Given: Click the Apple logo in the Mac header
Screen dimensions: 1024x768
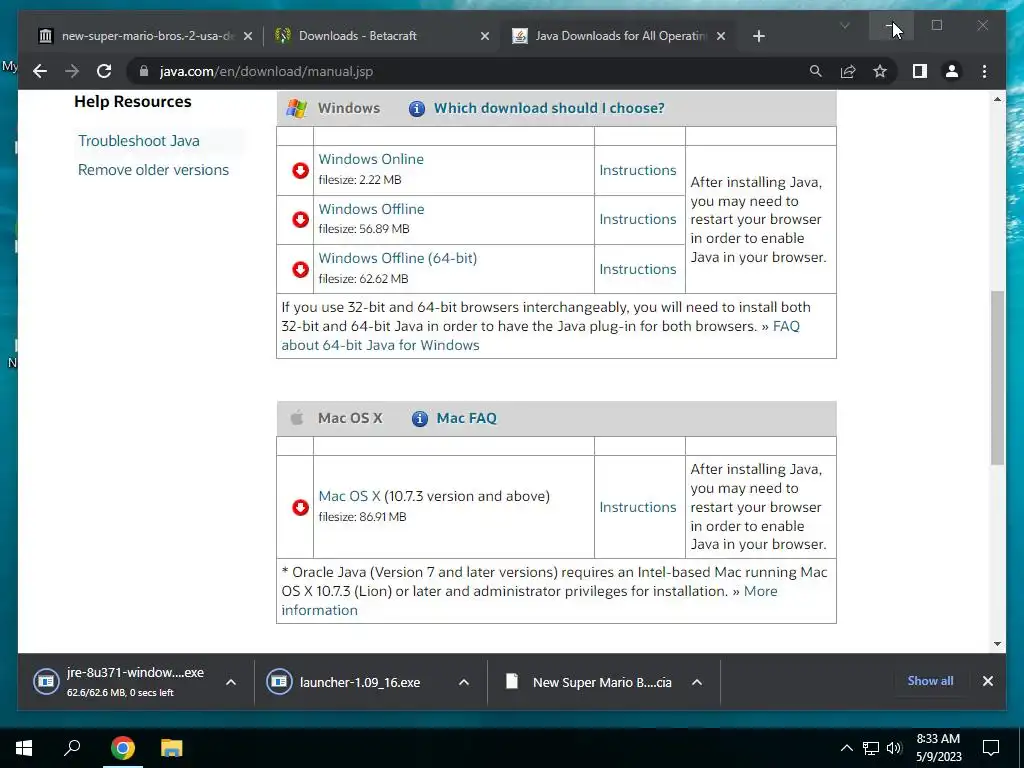Looking at the screenshot, I should tap(296, 418).
